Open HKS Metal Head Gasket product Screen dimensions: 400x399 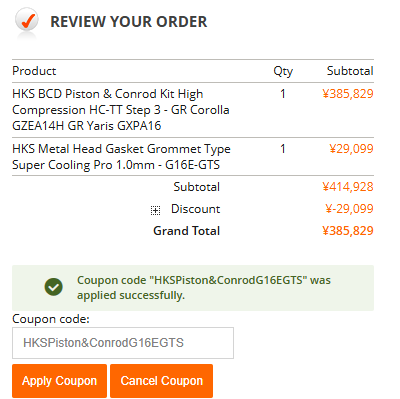point(121,157)
